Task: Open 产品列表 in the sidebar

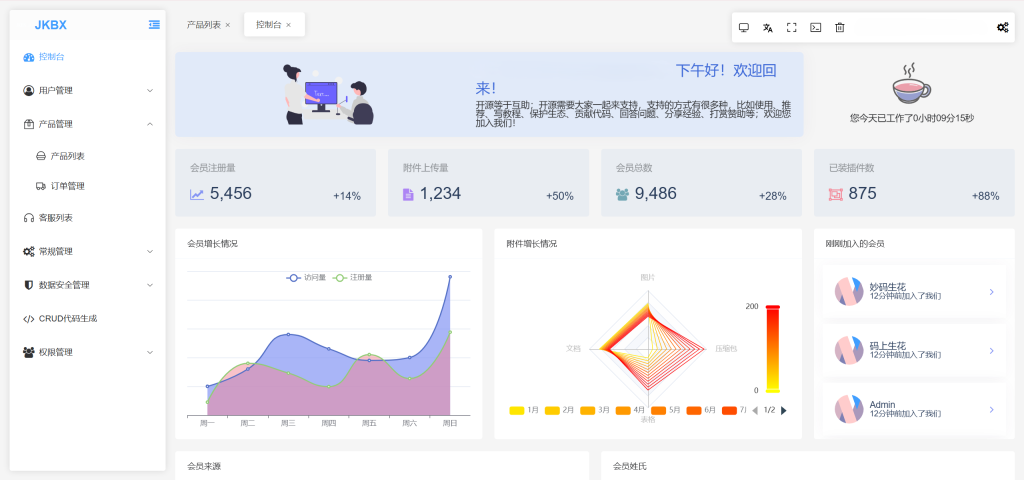Action: click(88, 156)
